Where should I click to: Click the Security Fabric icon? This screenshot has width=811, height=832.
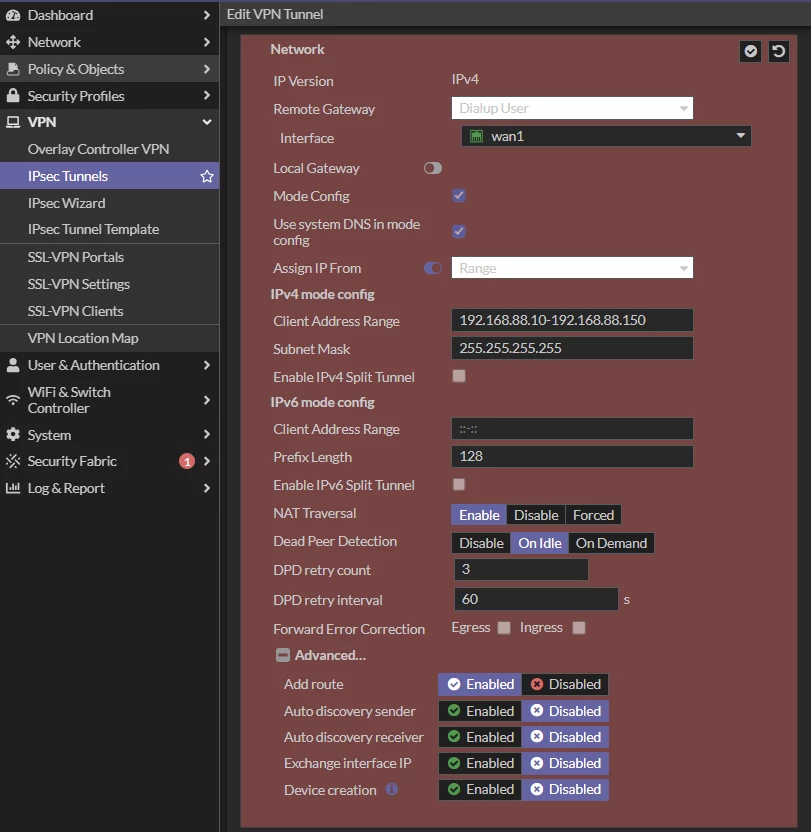pos(13,461)
